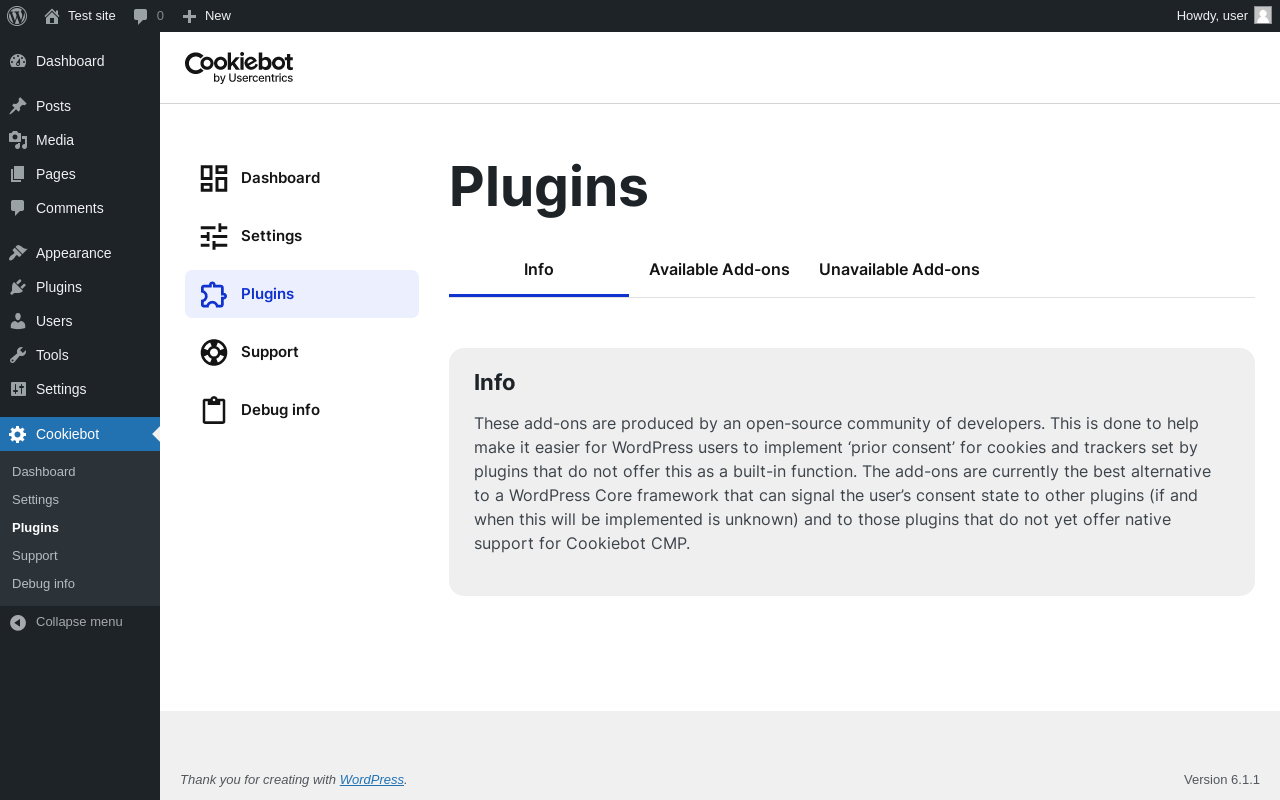Go to Cookiebot Dashboard label in plugin nav
This screenshot has height=800, width=1280.
[280, 178]
